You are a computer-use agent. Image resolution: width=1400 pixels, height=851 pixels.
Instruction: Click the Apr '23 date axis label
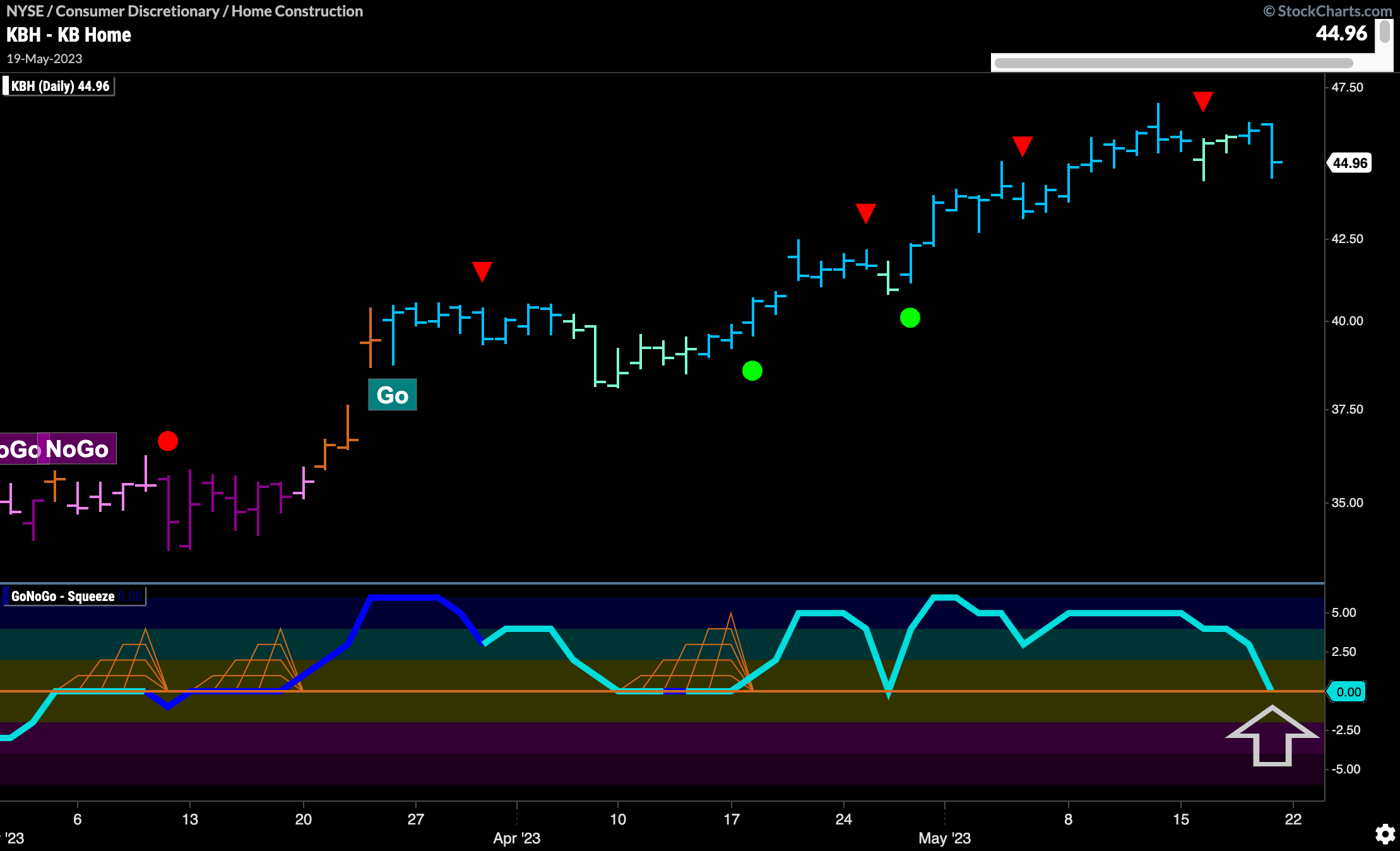coord(516,838)
